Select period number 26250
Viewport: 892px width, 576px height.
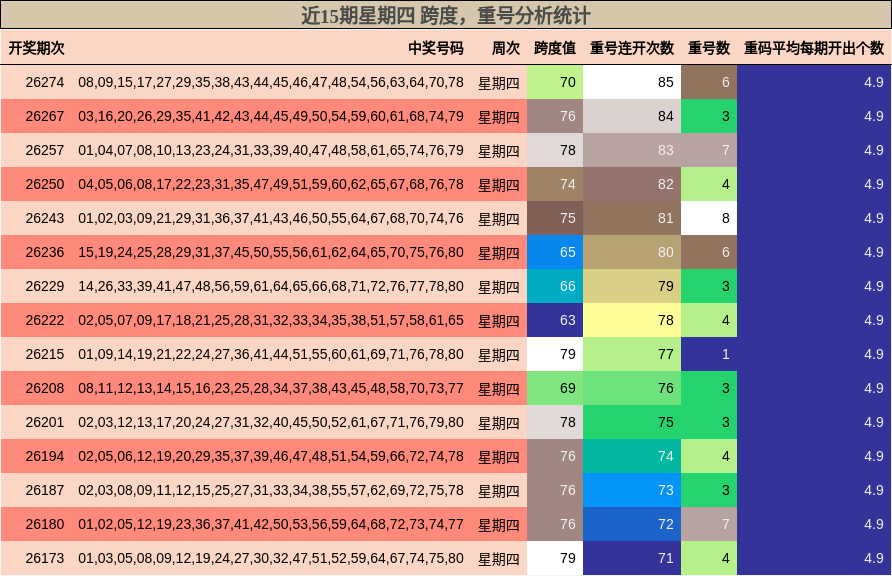(45, 184)
